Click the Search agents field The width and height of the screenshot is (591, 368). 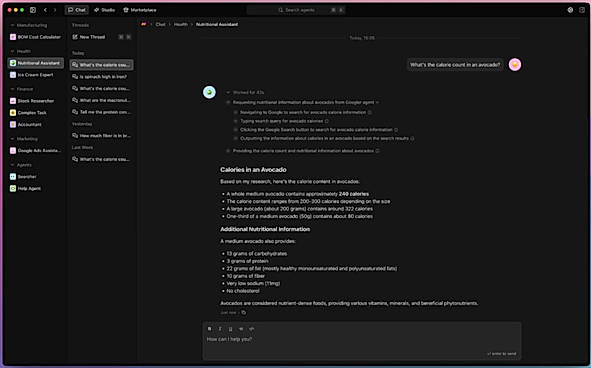click(x=296, y=10)
